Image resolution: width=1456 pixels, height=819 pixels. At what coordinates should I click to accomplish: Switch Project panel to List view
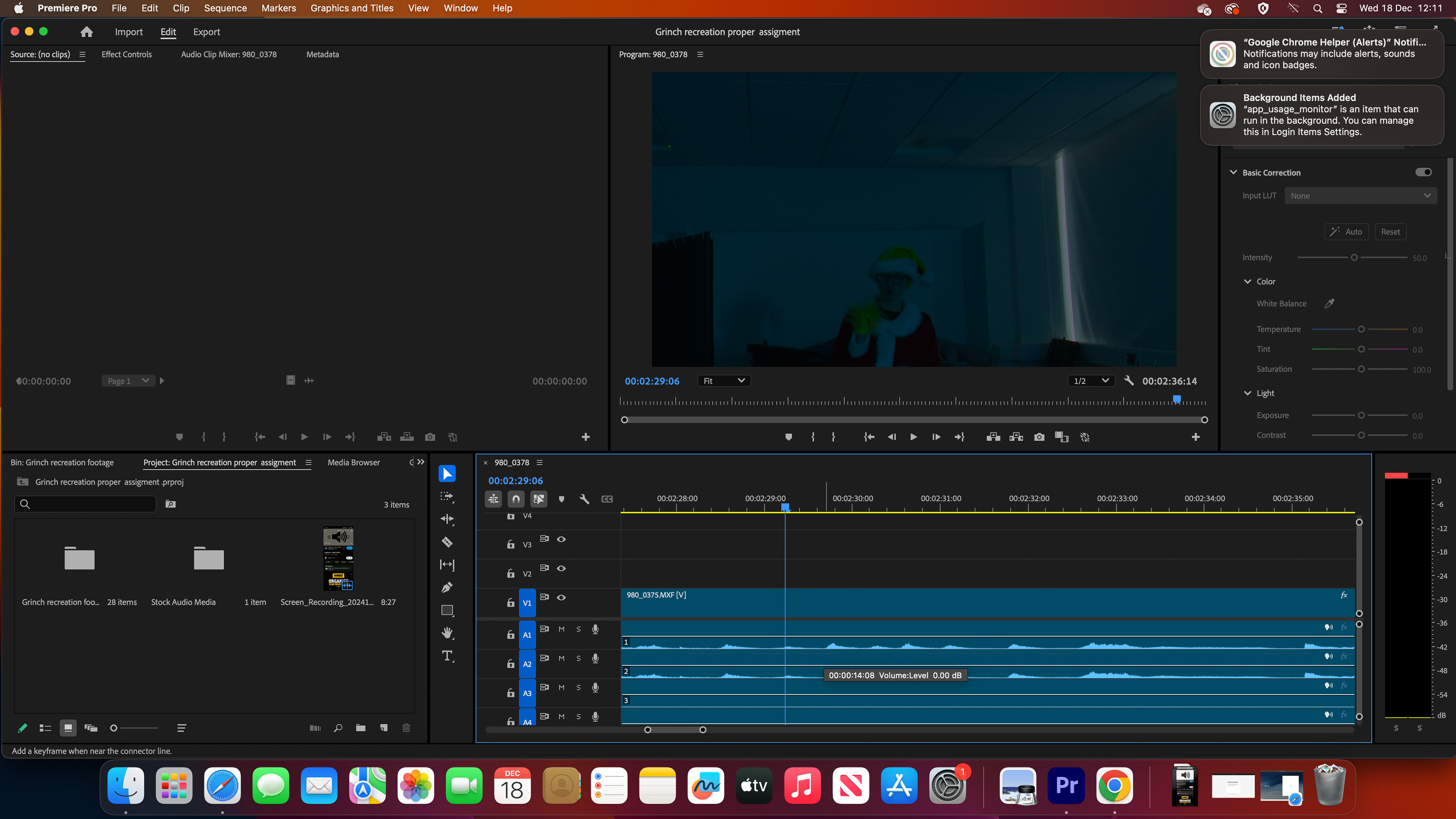(45, 728)
